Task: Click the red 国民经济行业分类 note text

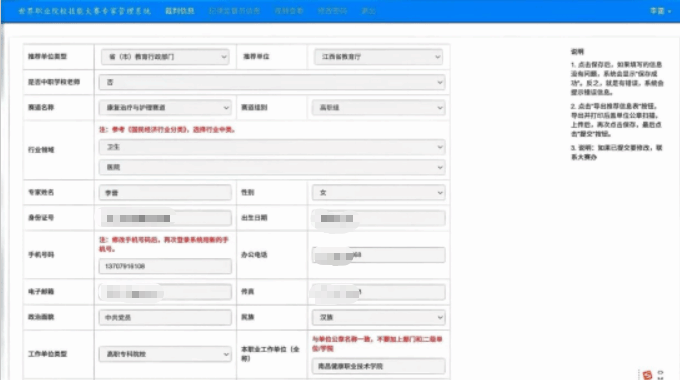Action: click(x=167, y=130)
